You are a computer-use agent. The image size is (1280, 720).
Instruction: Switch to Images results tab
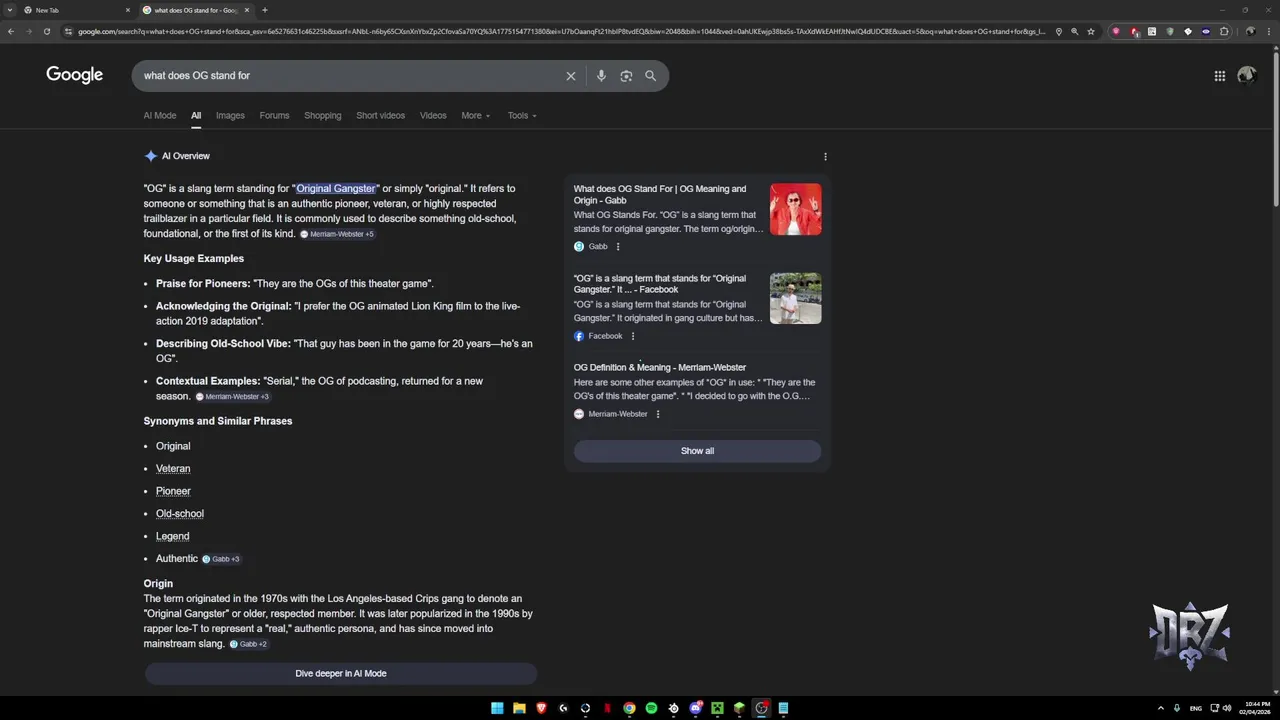(x=230, y=115)
